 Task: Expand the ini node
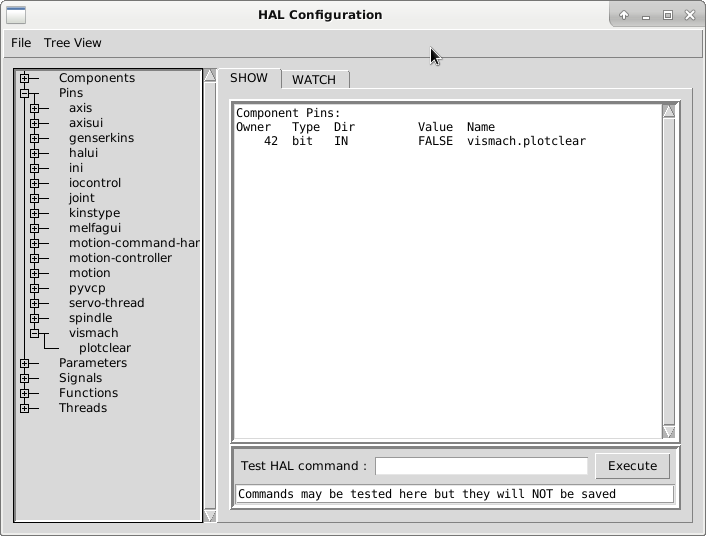pos(35,168)
